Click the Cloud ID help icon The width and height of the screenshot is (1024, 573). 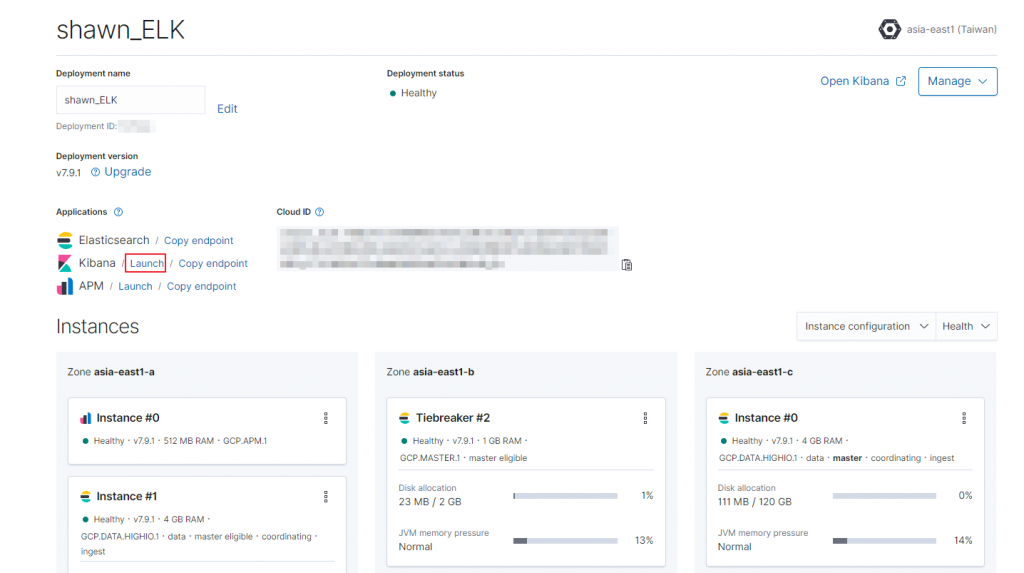319,212
